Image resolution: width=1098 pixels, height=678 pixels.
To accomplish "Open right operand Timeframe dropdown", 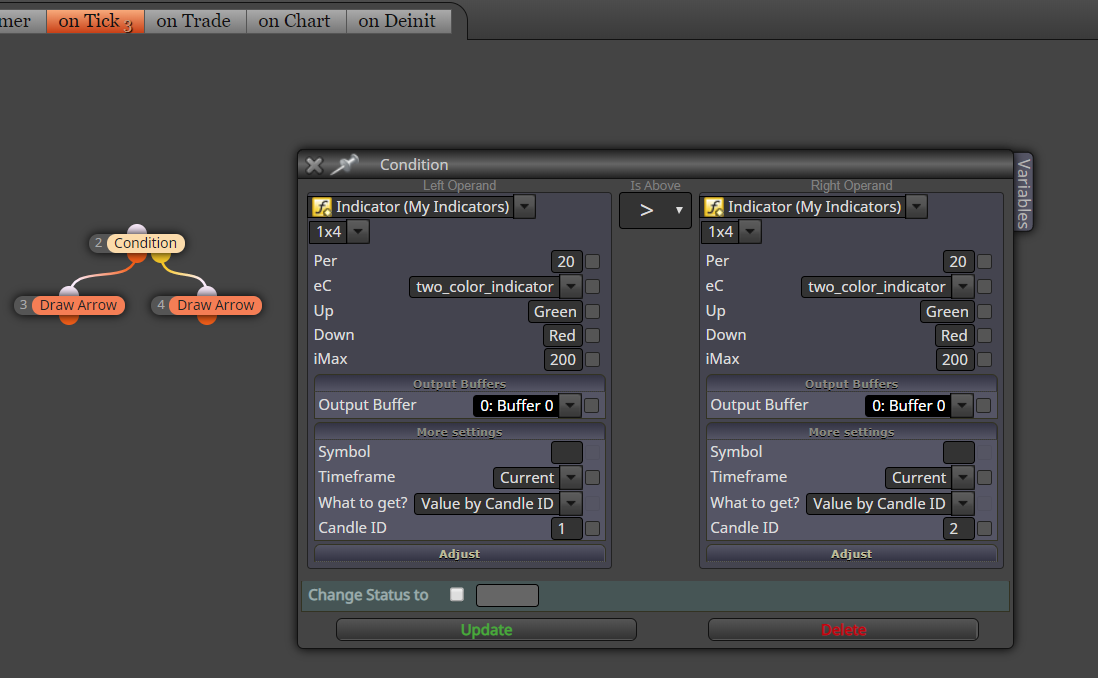I will coord(963,478).
